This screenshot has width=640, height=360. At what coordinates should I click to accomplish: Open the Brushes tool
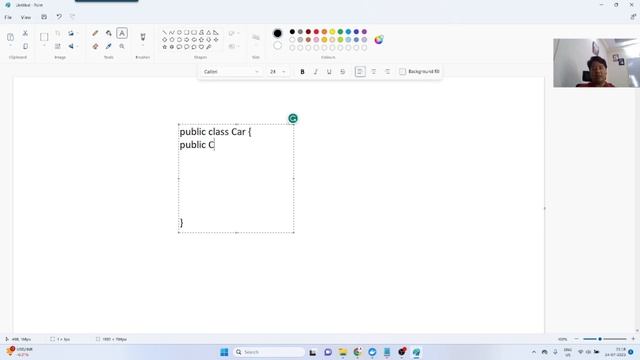coord(143,37)
